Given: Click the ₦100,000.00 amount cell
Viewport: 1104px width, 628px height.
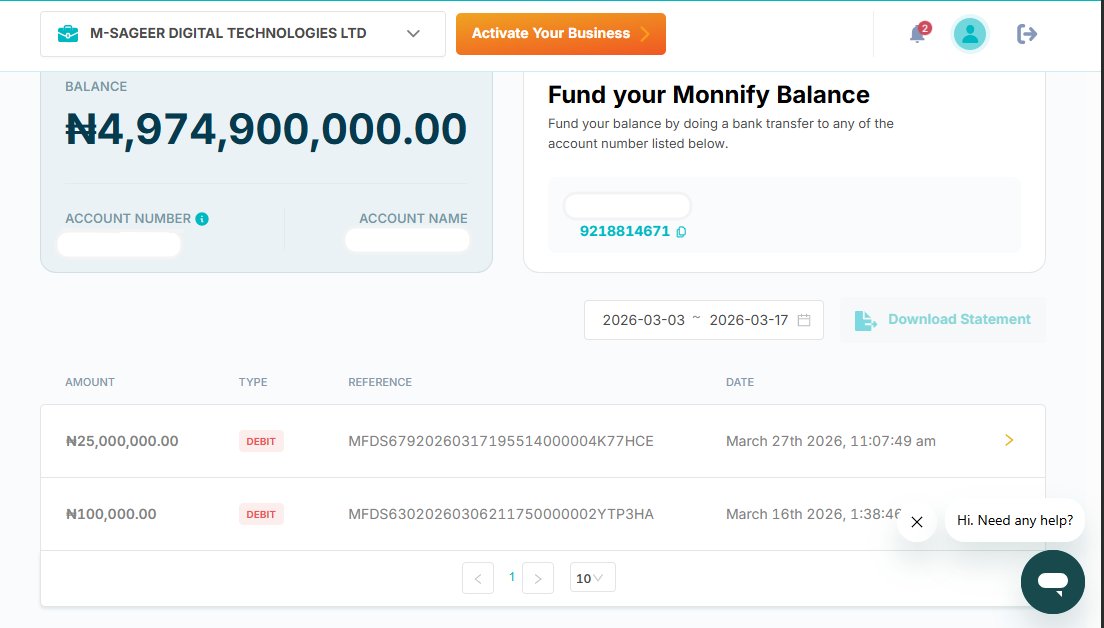Looking at the screenshot, I should [111, 515].
